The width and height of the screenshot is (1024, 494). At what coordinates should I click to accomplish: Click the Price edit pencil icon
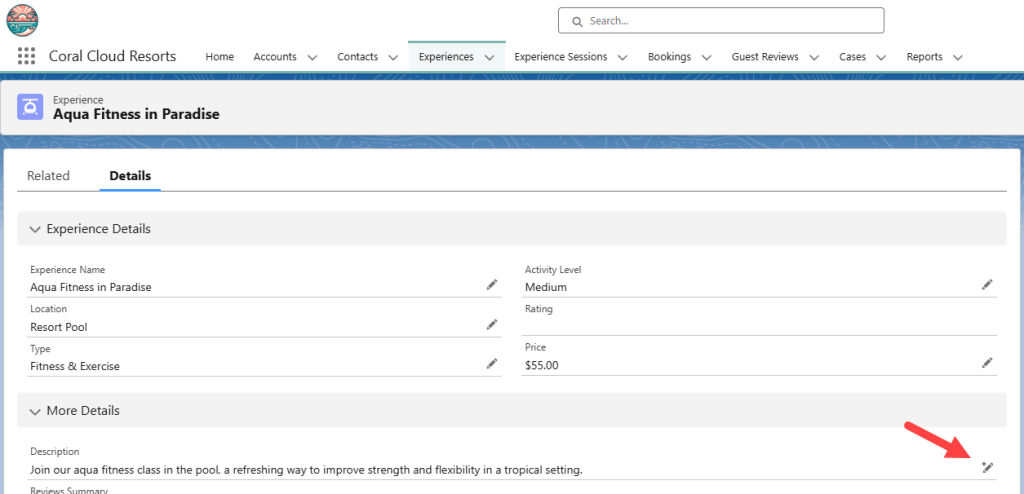tap(987, 363)
